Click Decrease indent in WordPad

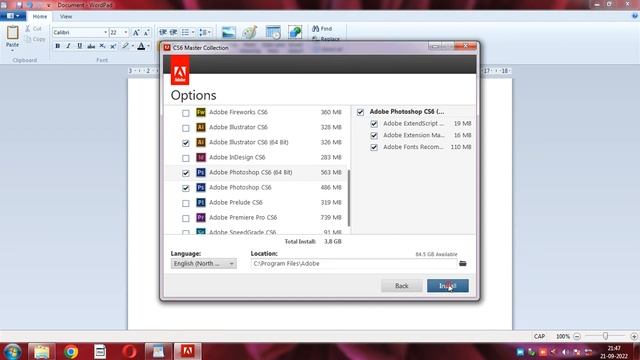(x=163, y=32)
